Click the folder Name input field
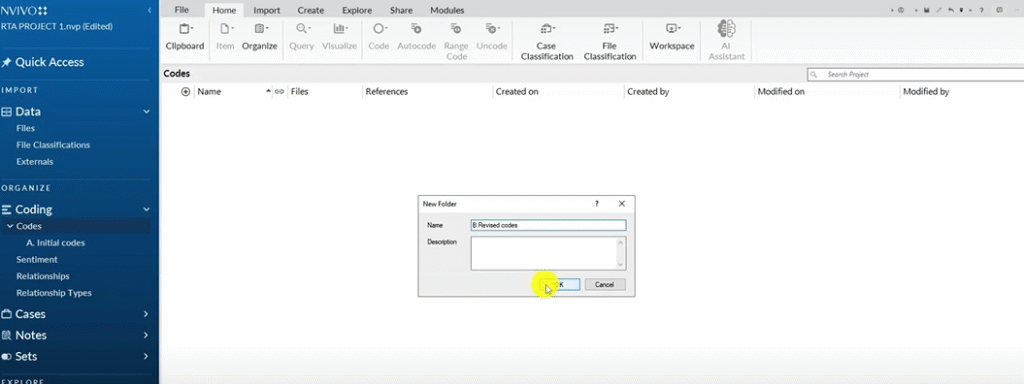 point(549,225)
